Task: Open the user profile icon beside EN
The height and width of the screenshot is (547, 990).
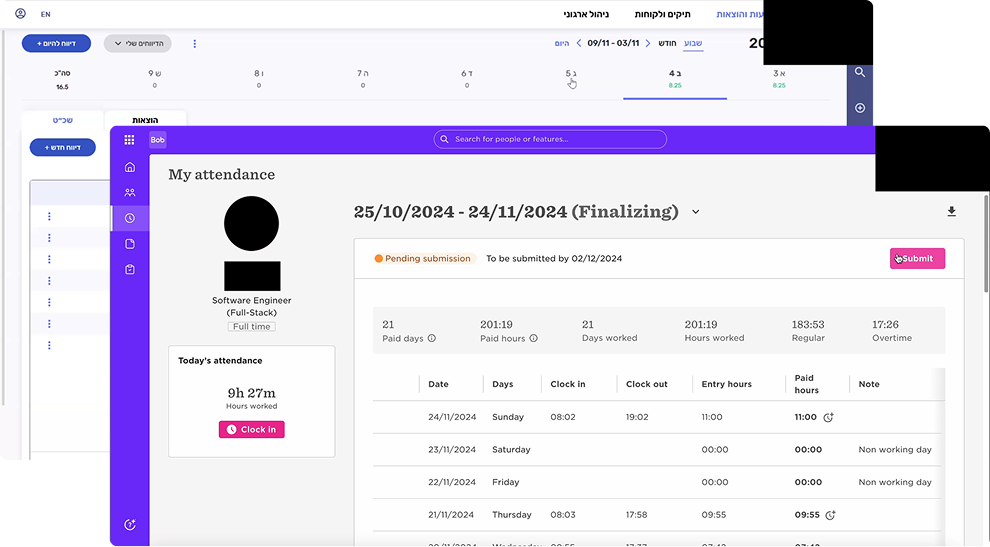Action: pos(21,15)
